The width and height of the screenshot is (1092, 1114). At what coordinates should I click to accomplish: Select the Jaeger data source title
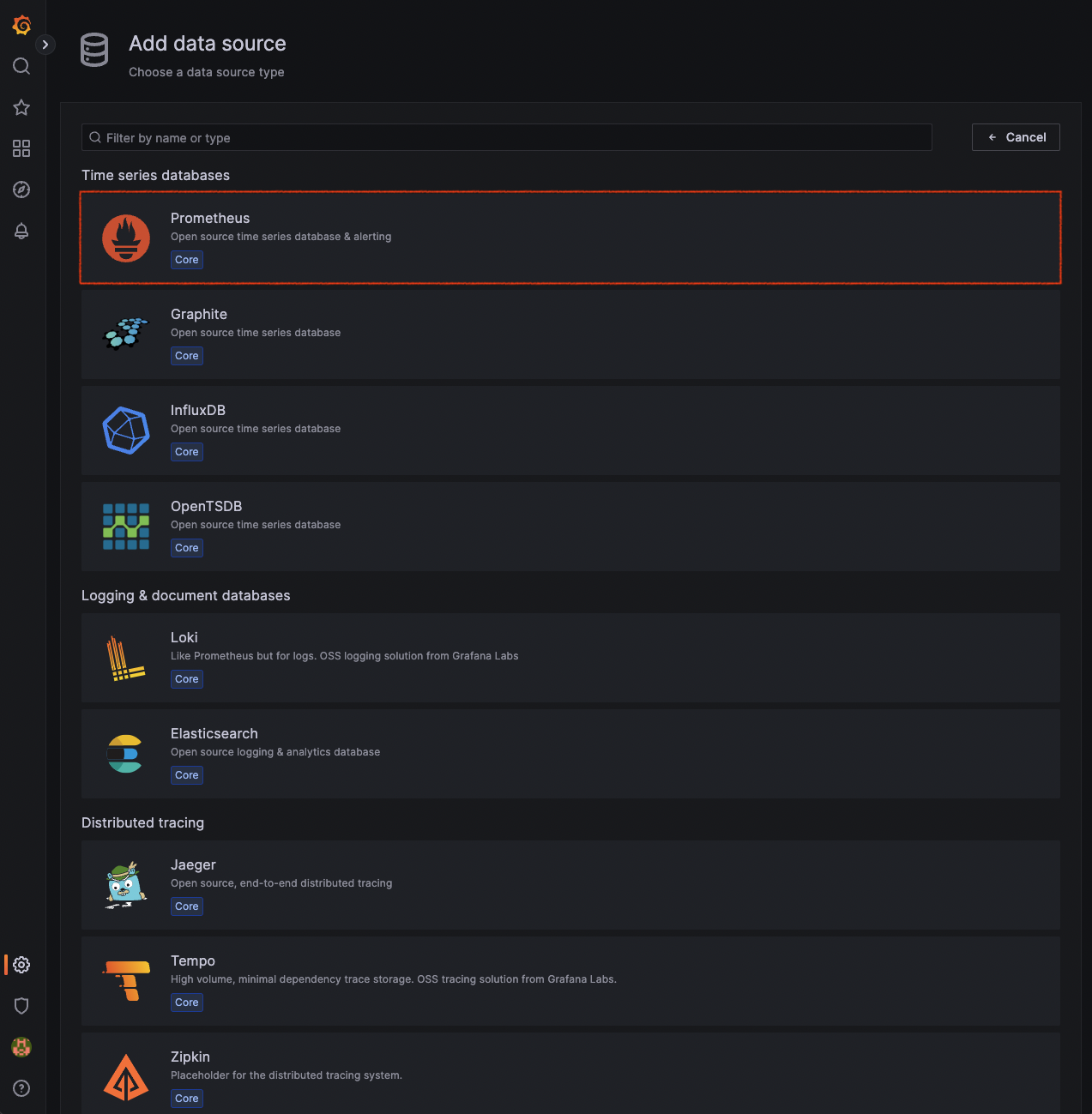[193, 864]
